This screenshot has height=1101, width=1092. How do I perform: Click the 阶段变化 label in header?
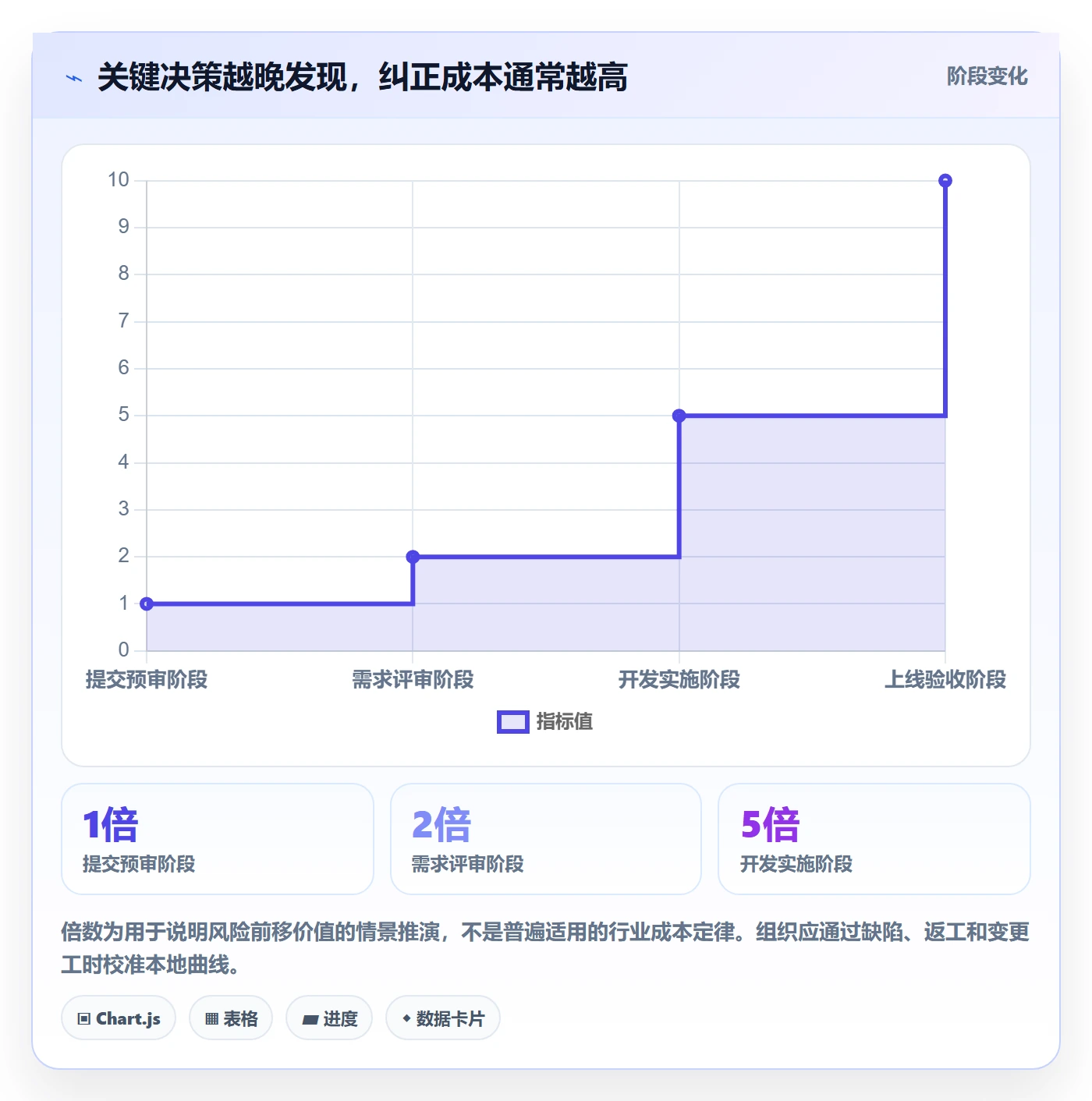987,76
